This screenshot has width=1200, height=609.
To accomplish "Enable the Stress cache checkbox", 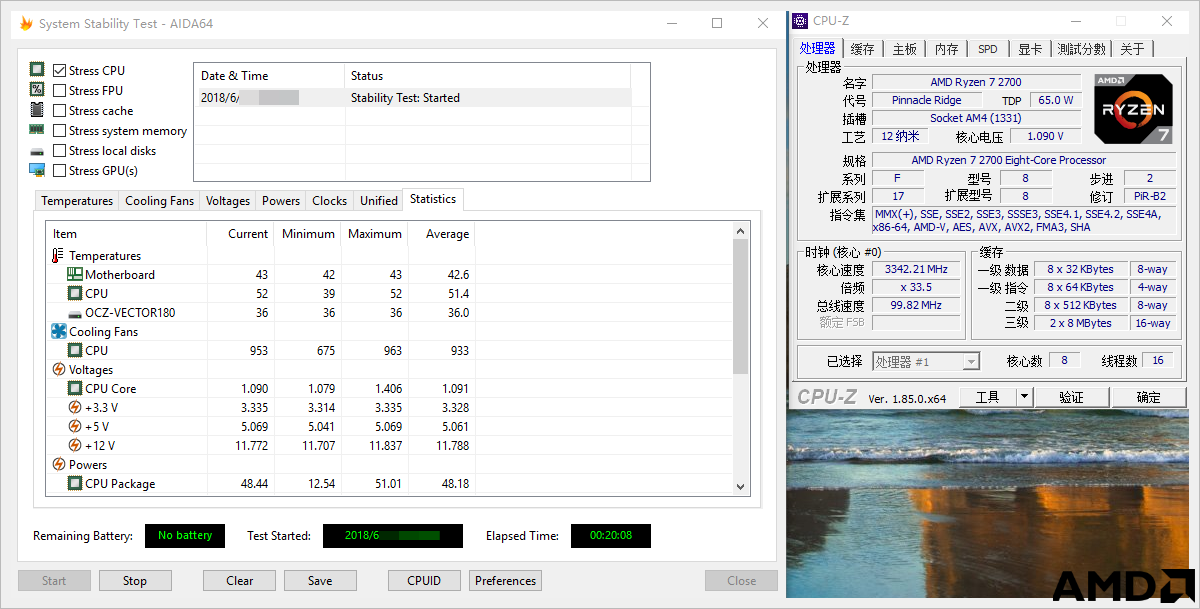I will (60, 110).
